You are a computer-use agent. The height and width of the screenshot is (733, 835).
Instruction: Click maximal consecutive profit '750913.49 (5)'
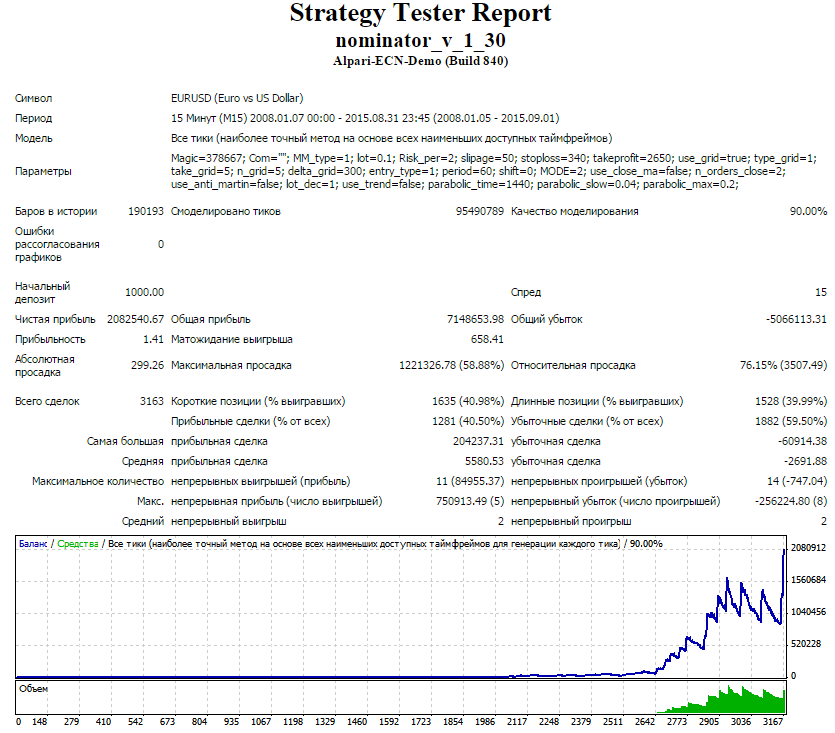tap(470, 502)
